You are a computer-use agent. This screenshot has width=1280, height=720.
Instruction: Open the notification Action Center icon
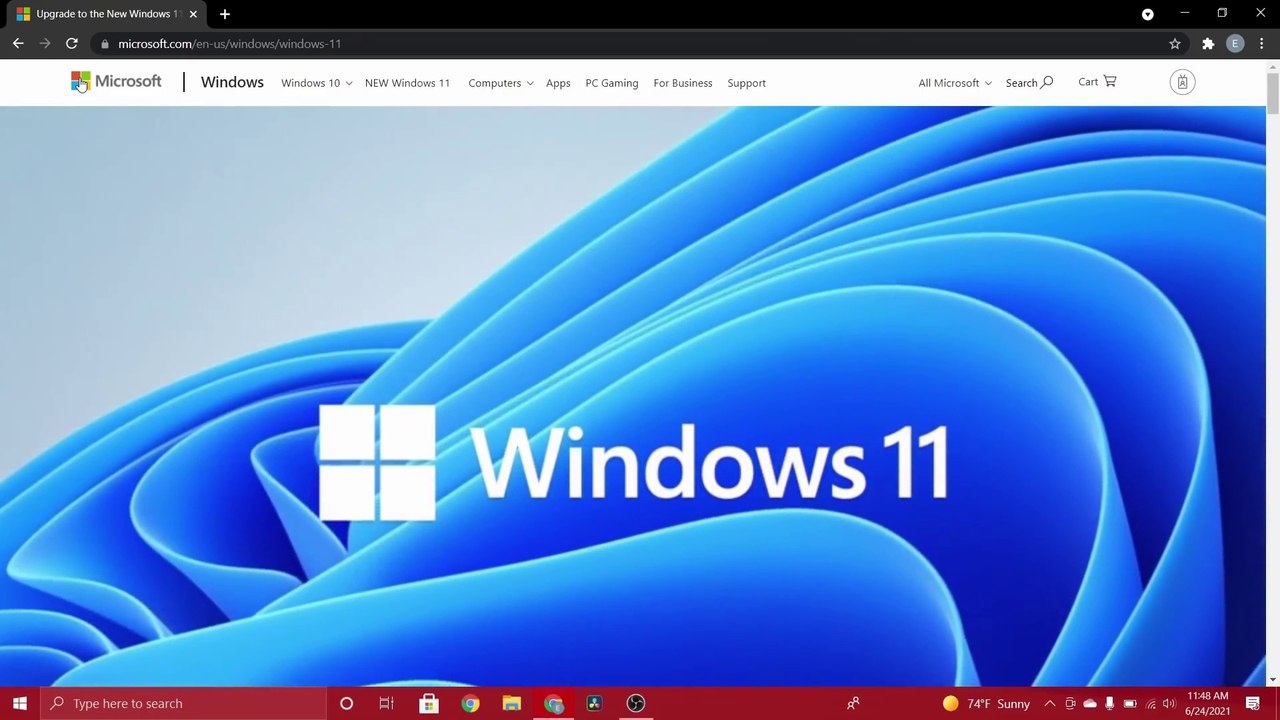point(1253,703)
